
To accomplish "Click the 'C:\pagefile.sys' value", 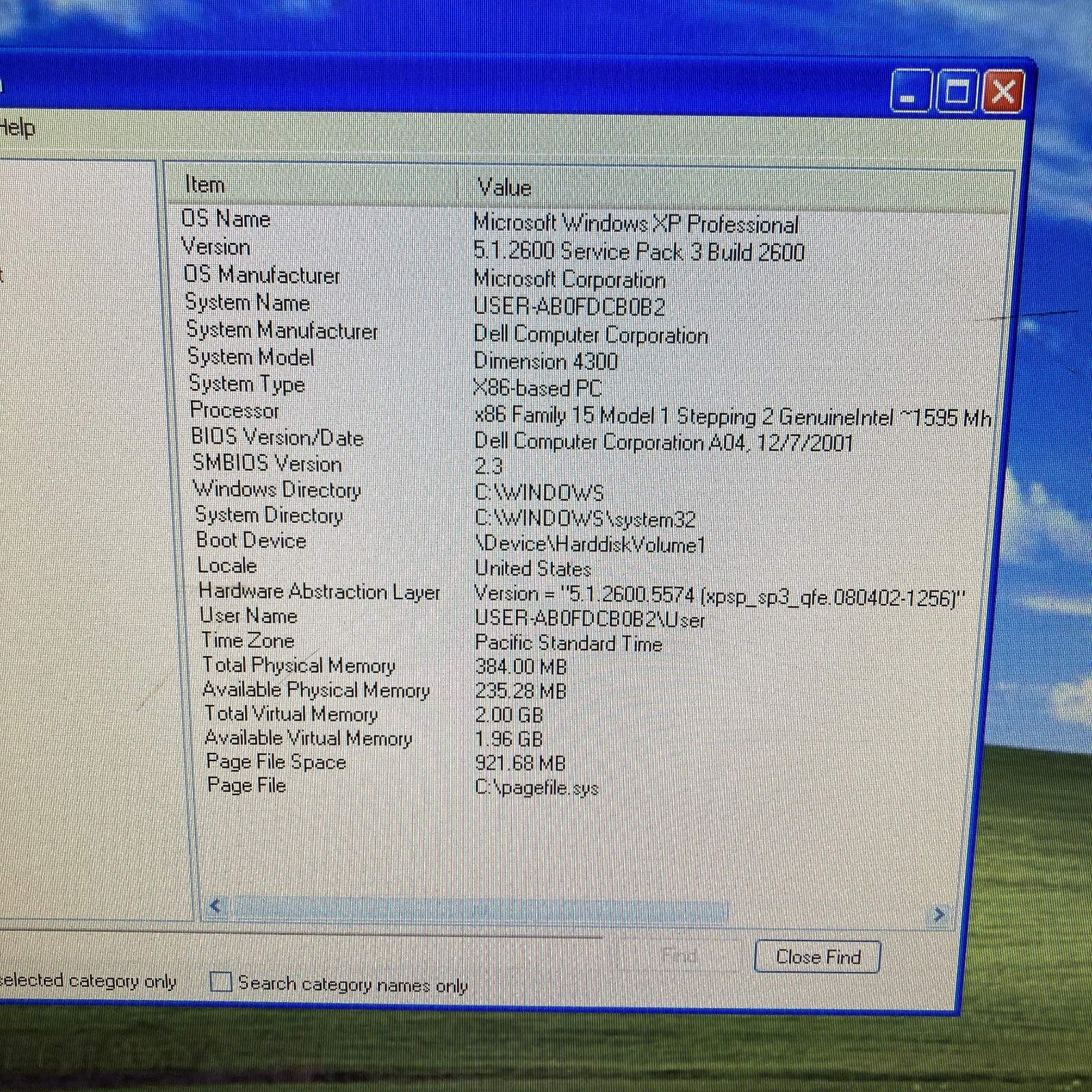I will tap(536, 788).
